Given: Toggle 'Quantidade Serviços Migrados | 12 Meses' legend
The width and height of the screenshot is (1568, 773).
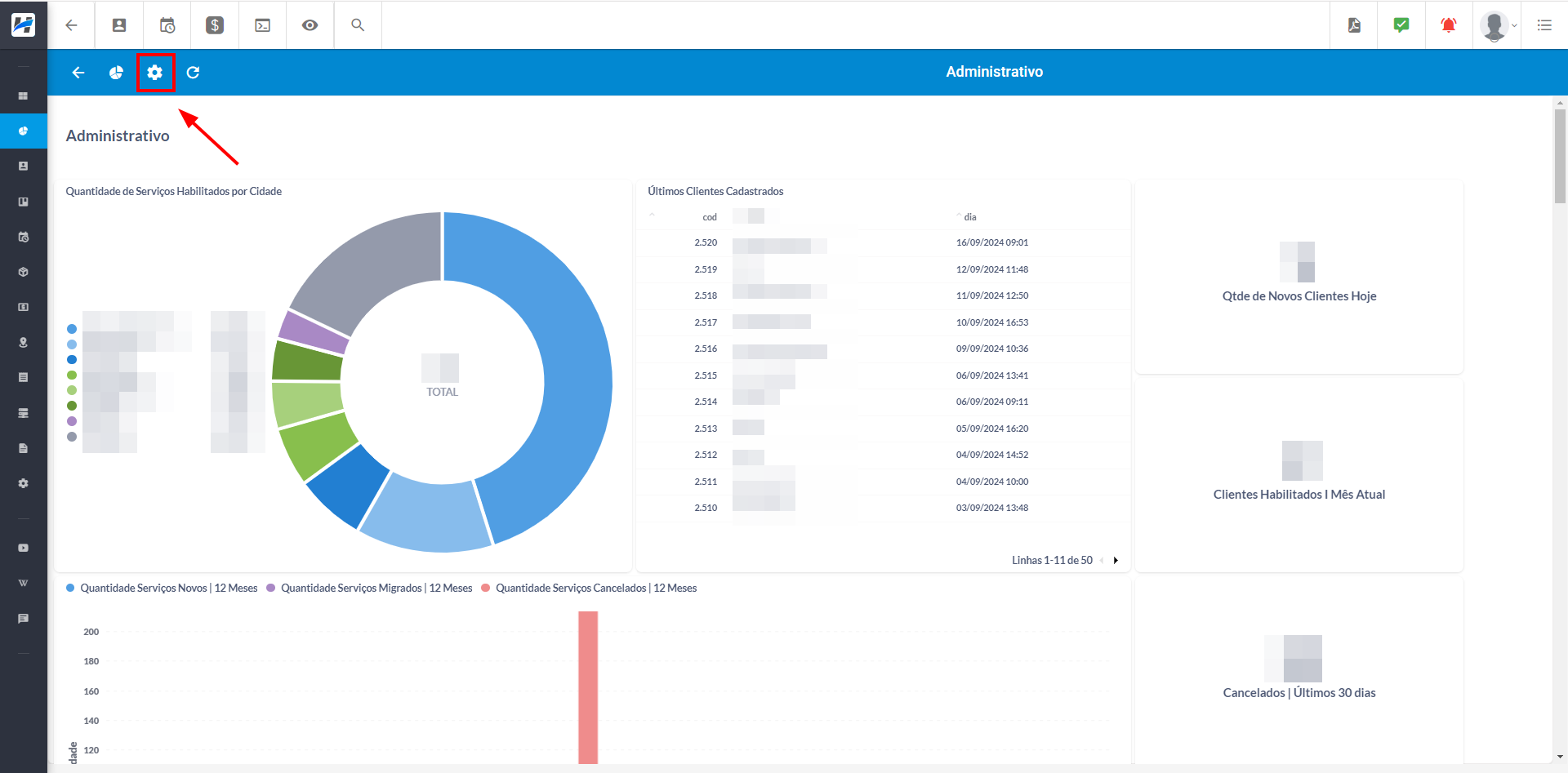Looking at the screenshot, I should [369, 589].
